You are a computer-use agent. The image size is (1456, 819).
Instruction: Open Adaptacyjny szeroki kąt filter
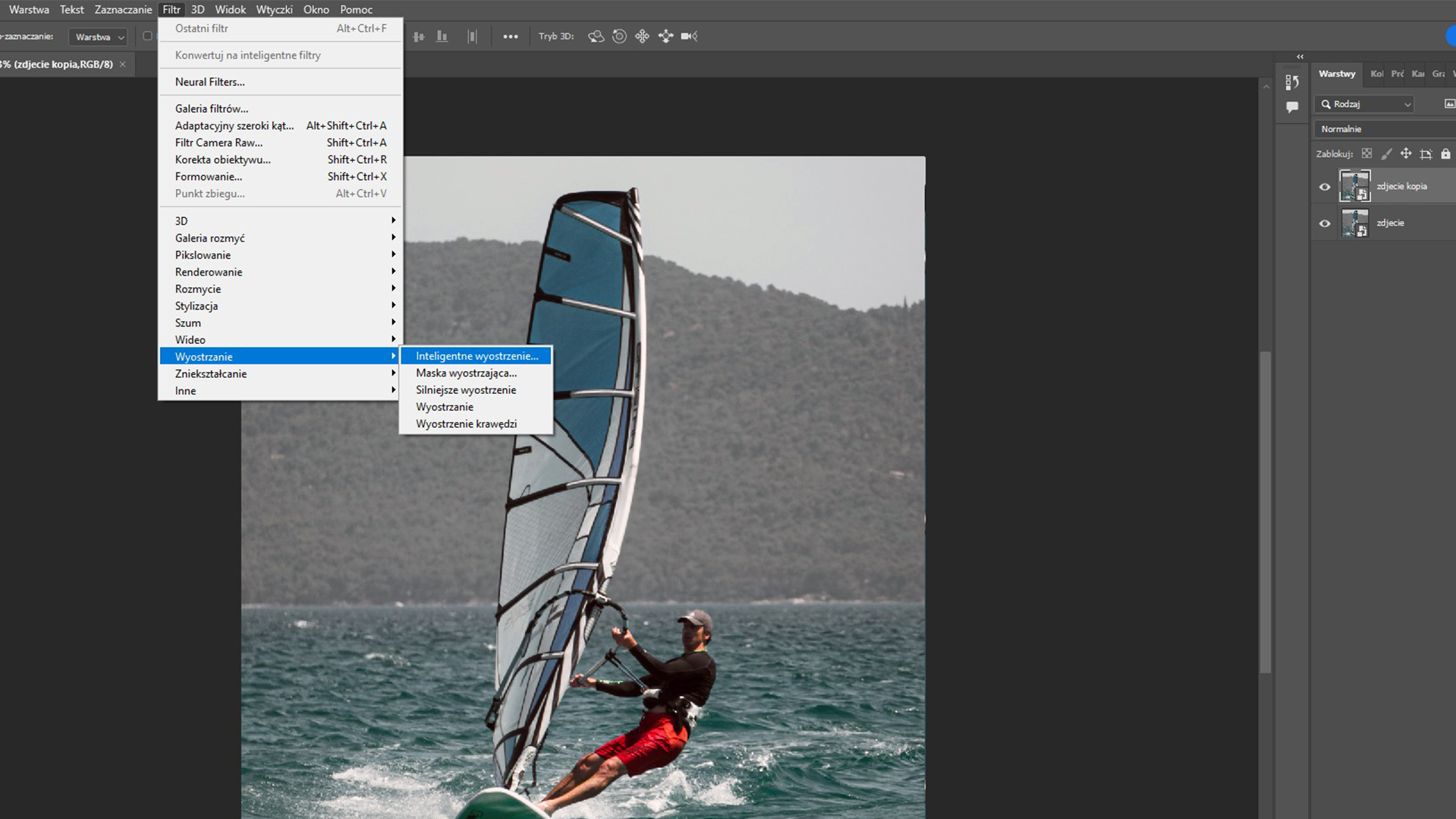(x=280, y=126)
